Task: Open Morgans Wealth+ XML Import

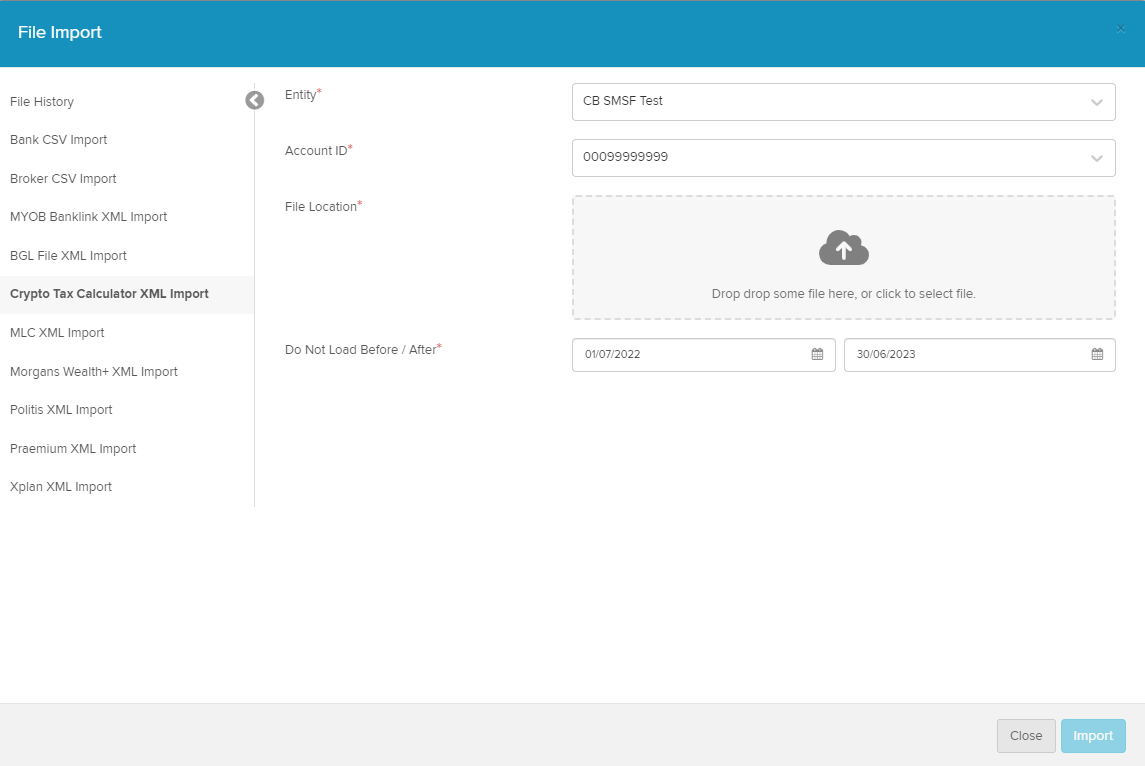Action: tap(94, 372)
